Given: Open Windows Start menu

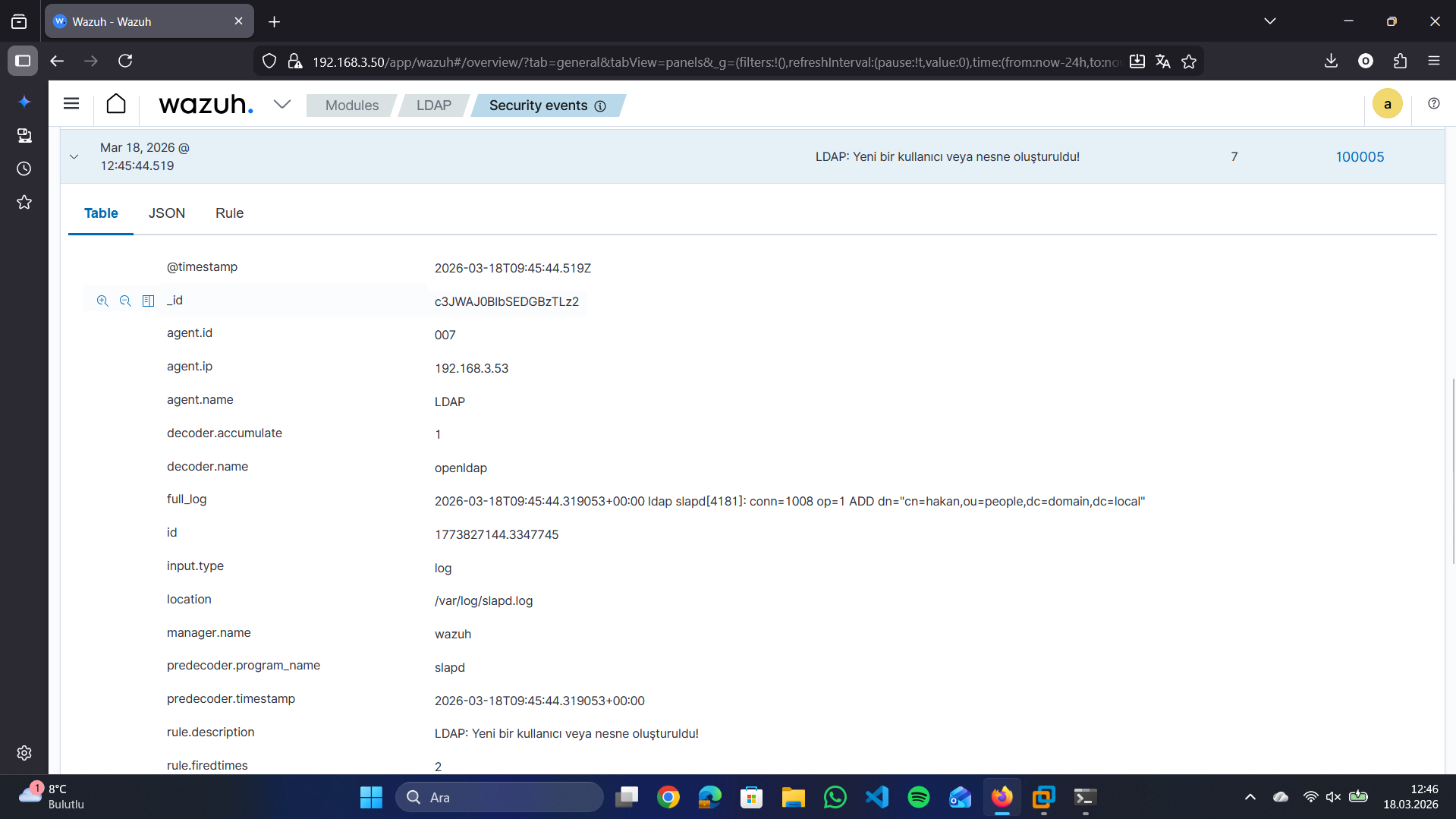Looking at the screenshot, I should (371, 797).
